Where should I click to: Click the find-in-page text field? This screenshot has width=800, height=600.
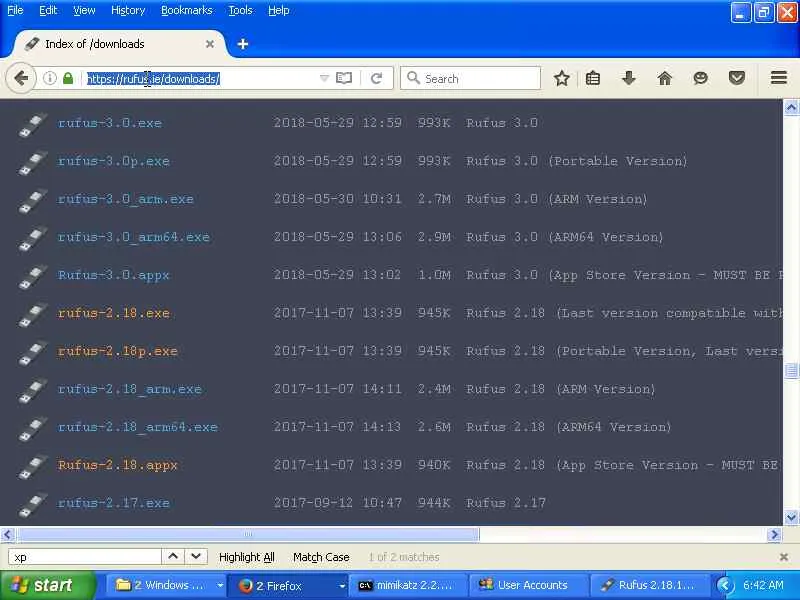pyautogui.click(x=85, y=557)
